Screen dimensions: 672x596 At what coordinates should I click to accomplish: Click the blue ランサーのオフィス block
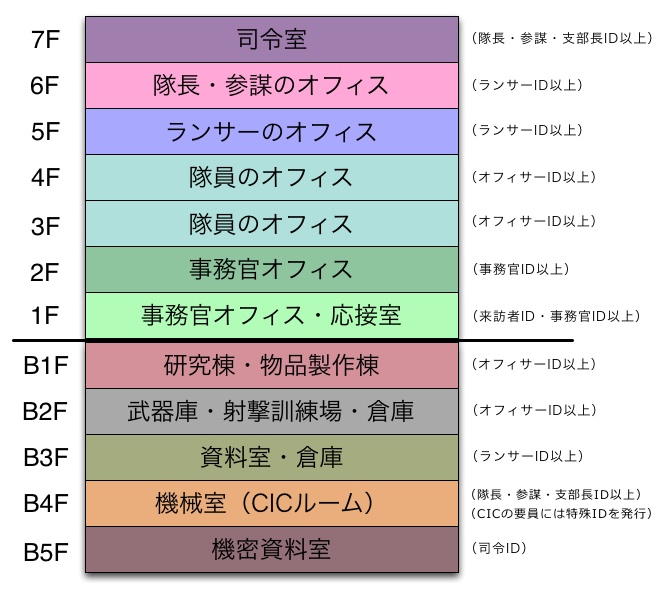pos(272,132)
